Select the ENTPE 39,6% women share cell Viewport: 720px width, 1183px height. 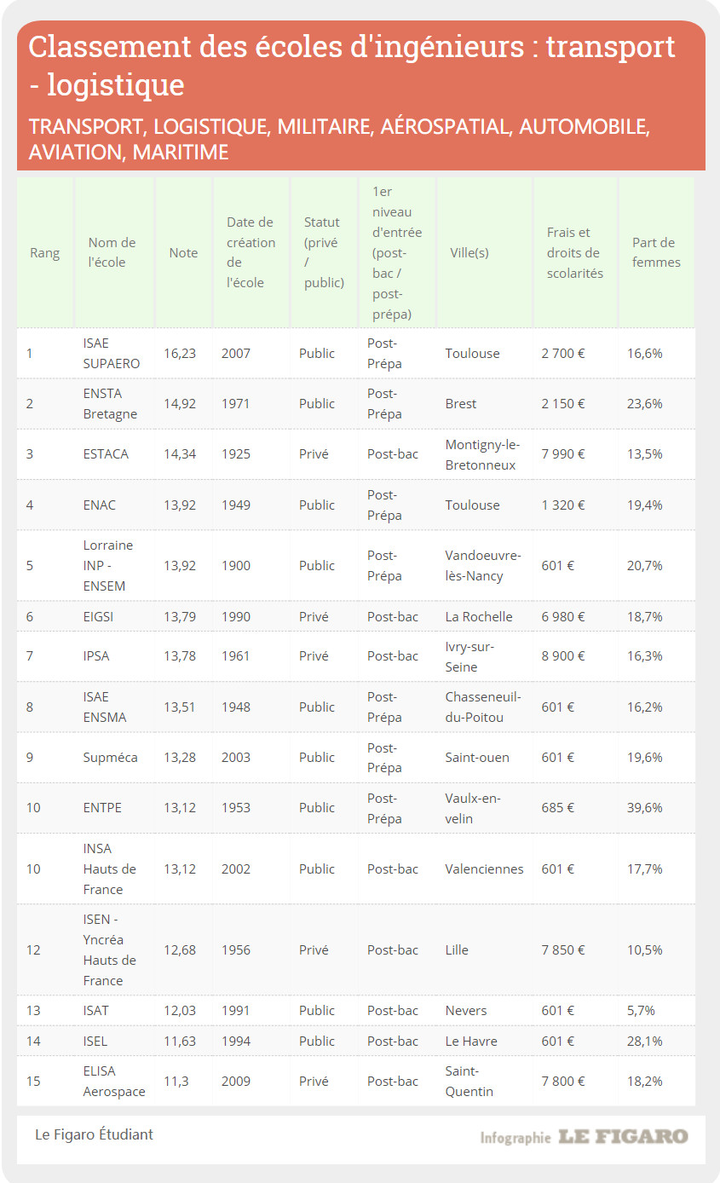pyautogui.click(x=645, y=808)
